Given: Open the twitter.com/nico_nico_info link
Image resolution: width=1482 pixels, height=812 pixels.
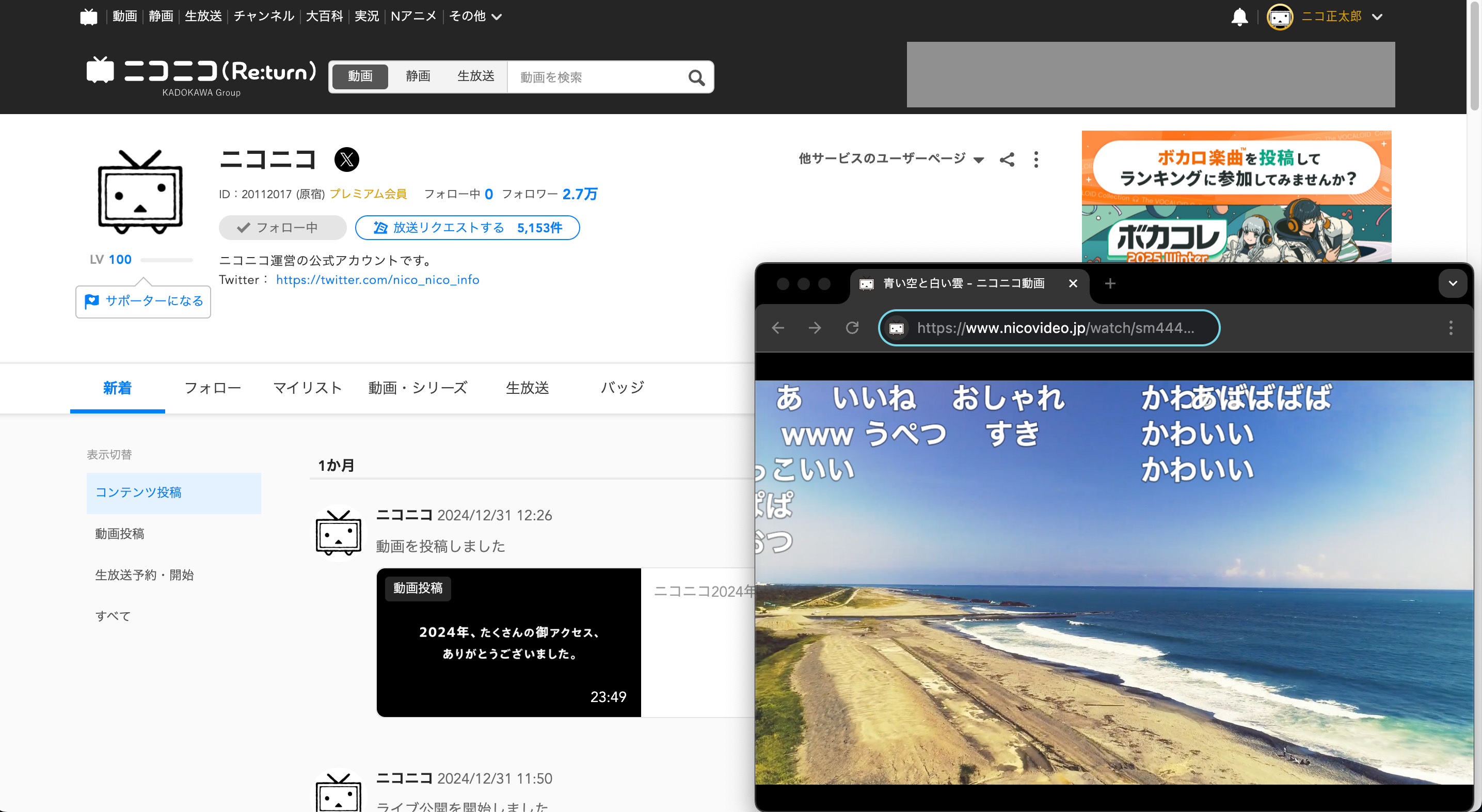Looking at the screenshot, I should point(377,280).
